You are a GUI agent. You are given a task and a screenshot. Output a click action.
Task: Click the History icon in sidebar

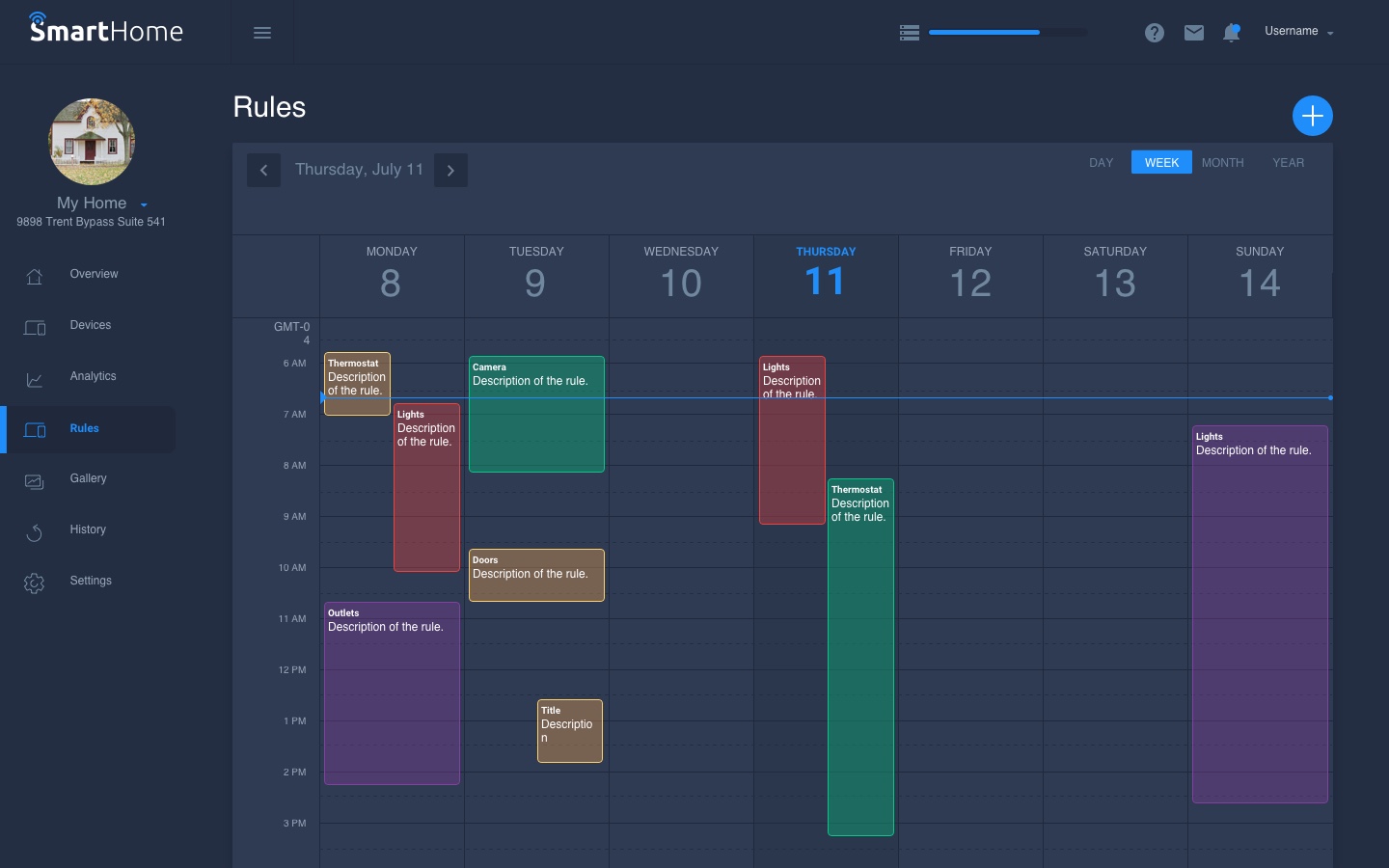(x=35, y=531)
